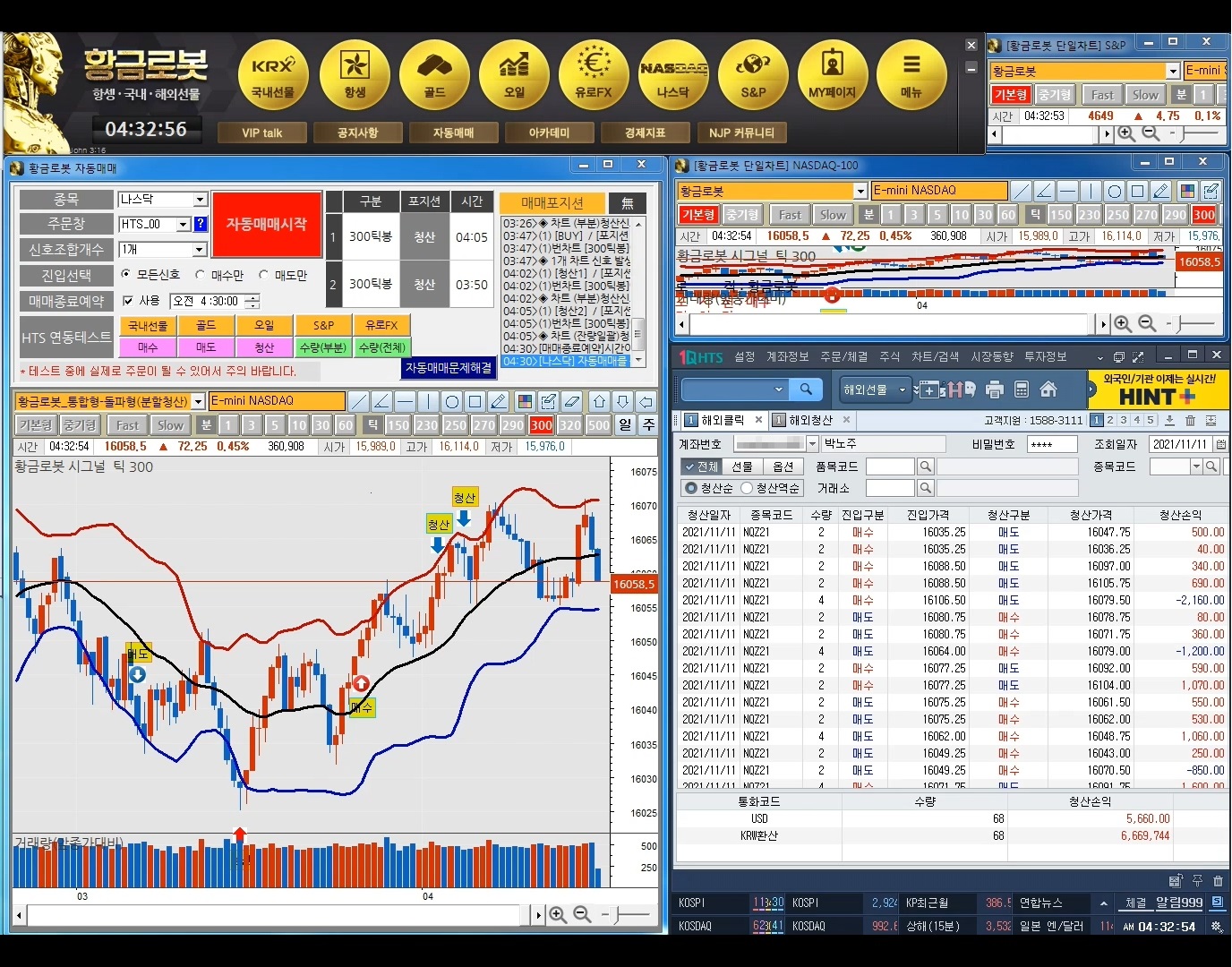Viewport: 1232px width, 967px height.
Task: Click 공지사항 button
Action: [x=357, y=133]
